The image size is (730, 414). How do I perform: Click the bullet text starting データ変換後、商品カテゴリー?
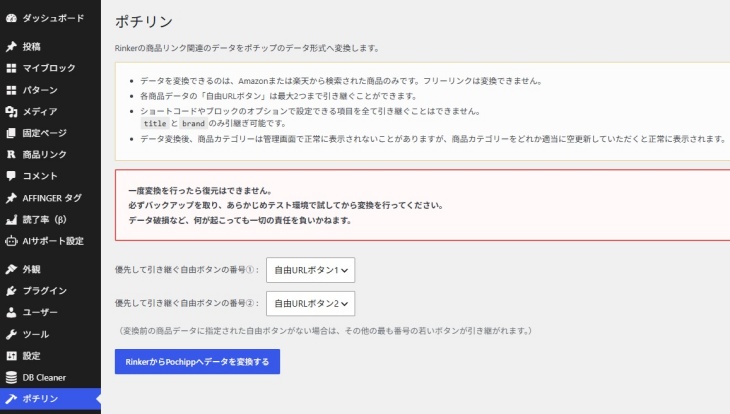433,139
